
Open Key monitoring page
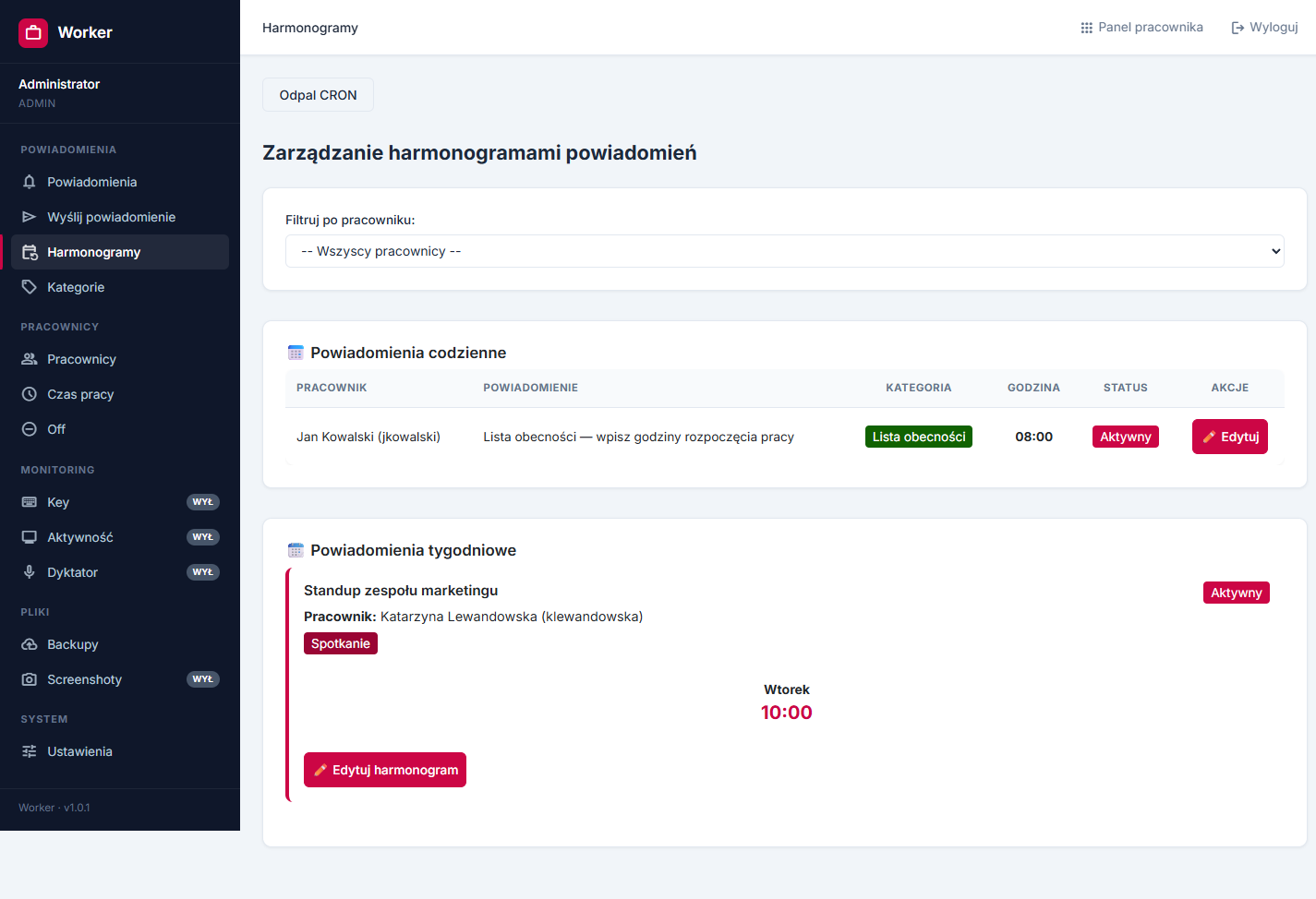(120, 502)
